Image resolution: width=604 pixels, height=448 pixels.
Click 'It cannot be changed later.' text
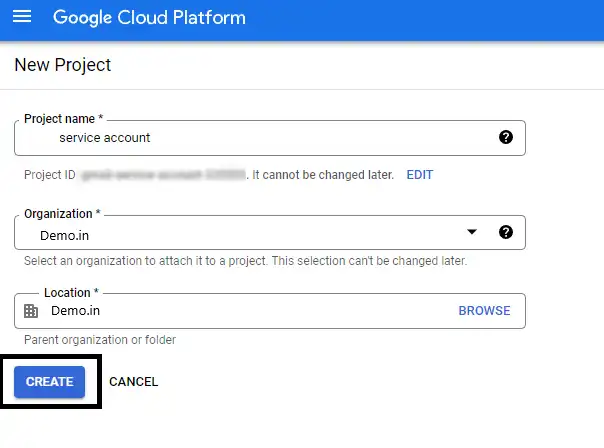coord(323,175)
